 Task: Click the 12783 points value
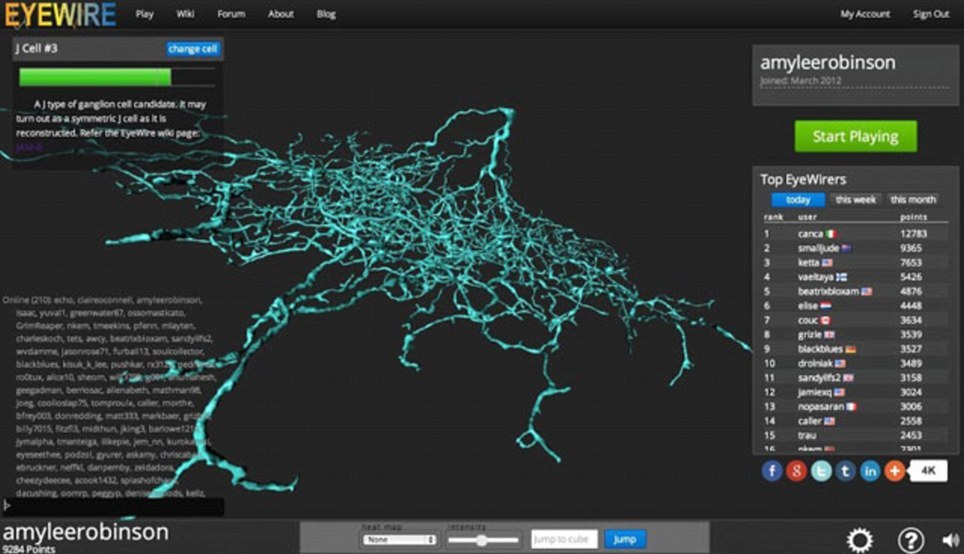tap(913, 234)
